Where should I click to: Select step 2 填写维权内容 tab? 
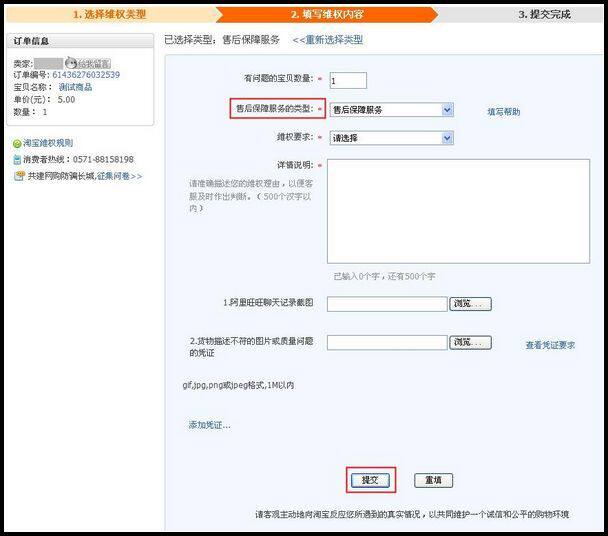tap(328, 15)
